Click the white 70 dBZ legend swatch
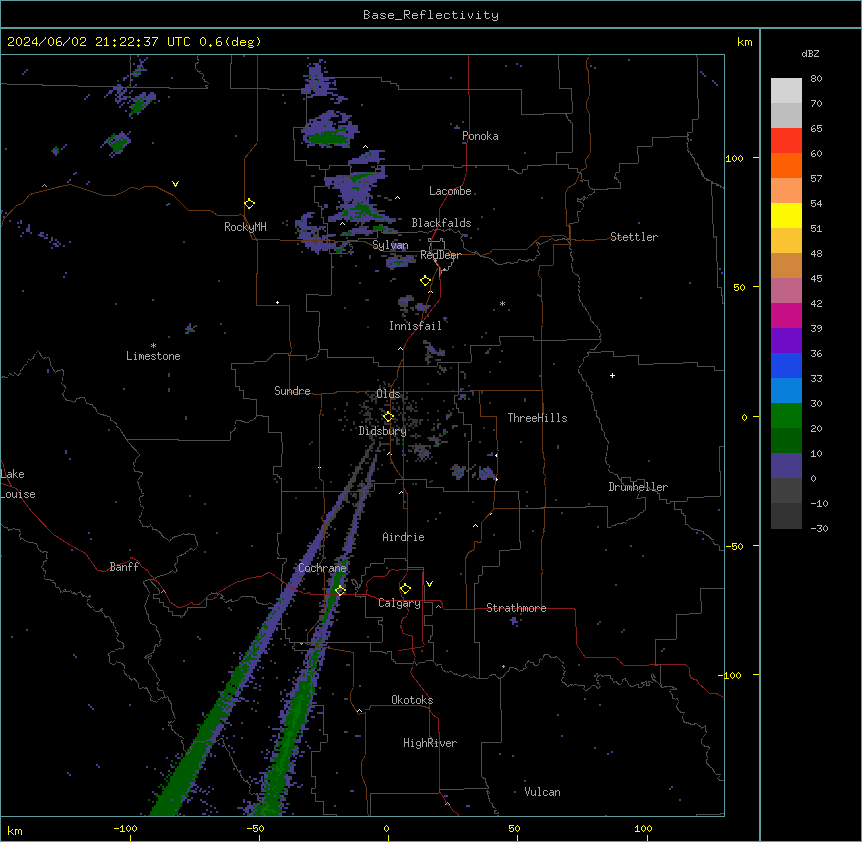 click(786, 91)
